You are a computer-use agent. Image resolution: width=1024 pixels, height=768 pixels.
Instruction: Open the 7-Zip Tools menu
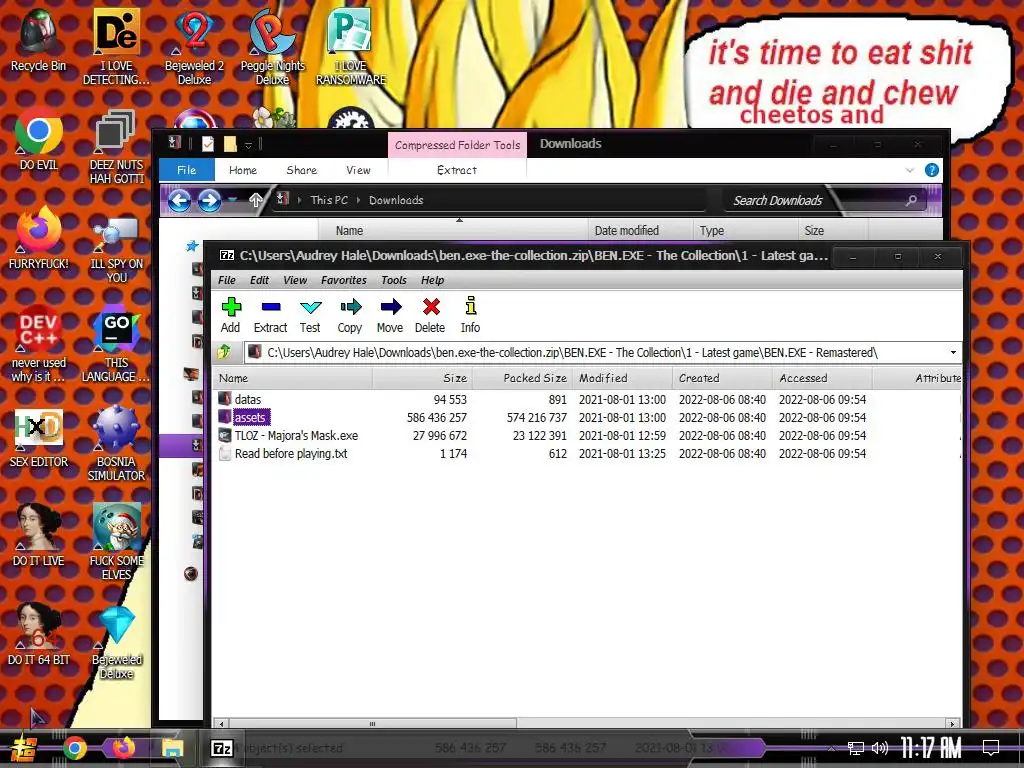tap(394, 280)
